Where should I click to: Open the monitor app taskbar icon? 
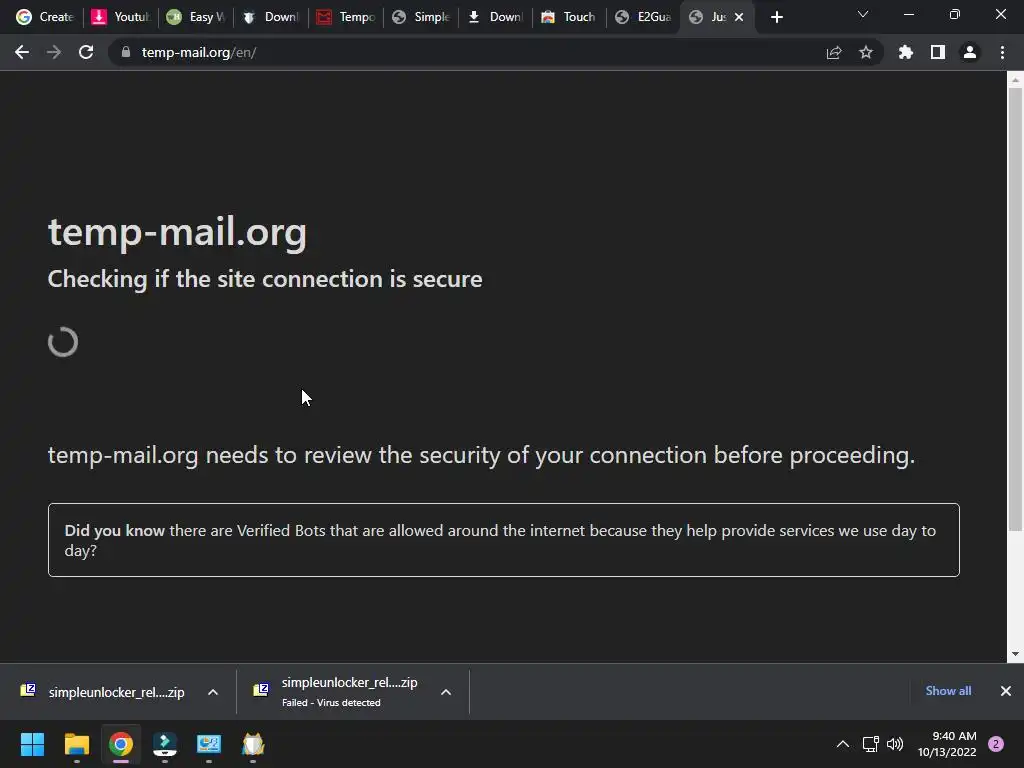tap(209, 744)
